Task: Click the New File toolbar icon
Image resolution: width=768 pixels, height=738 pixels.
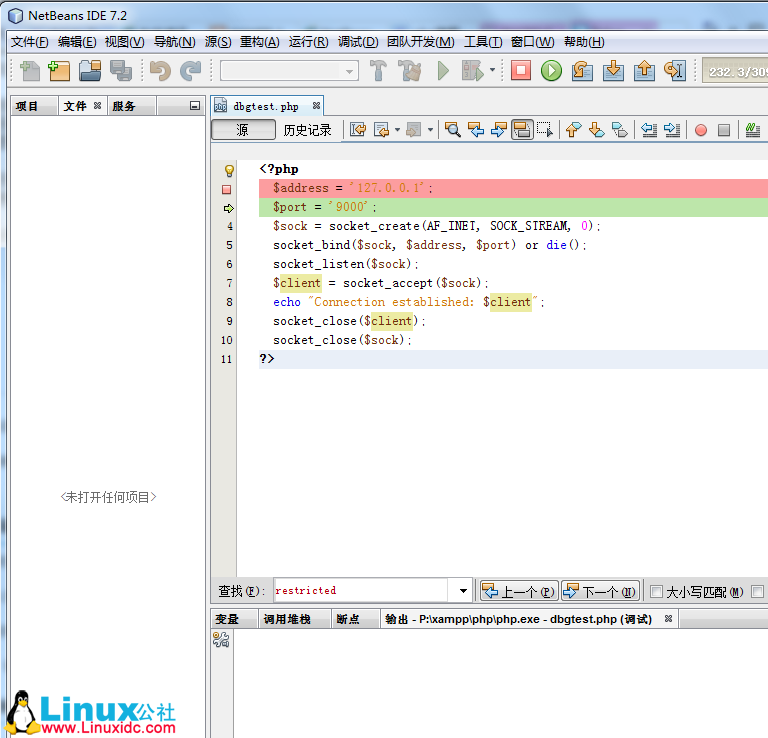Action: tap(30, 71)
